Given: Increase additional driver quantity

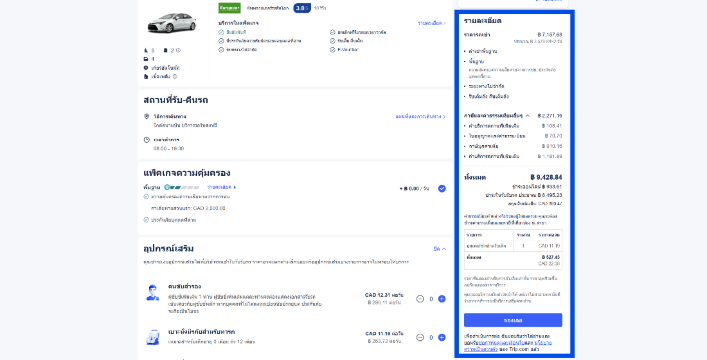Looking at the screenshot, I should [x=442, y=299].
